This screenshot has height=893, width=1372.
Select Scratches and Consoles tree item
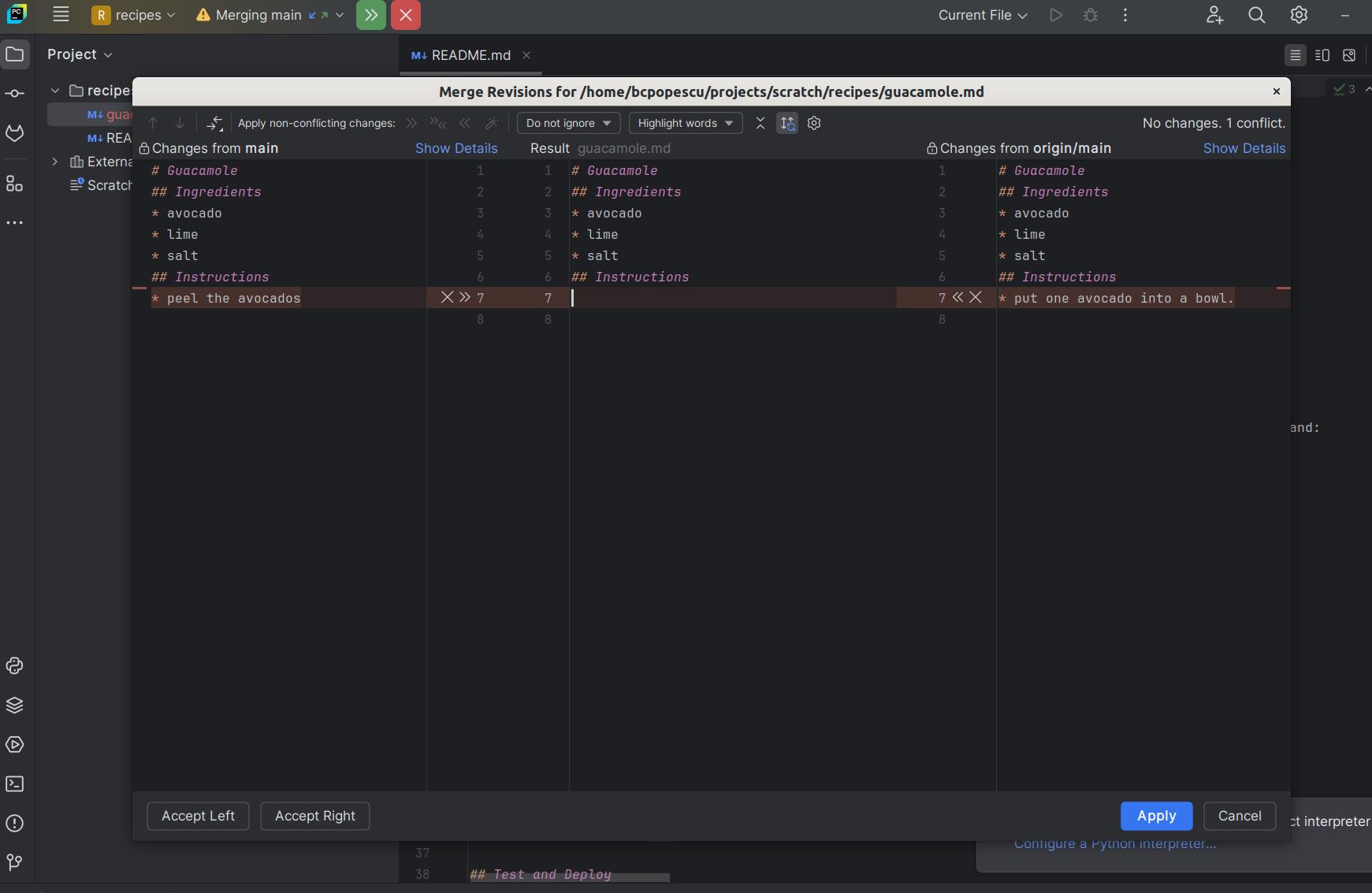point(101,185)
